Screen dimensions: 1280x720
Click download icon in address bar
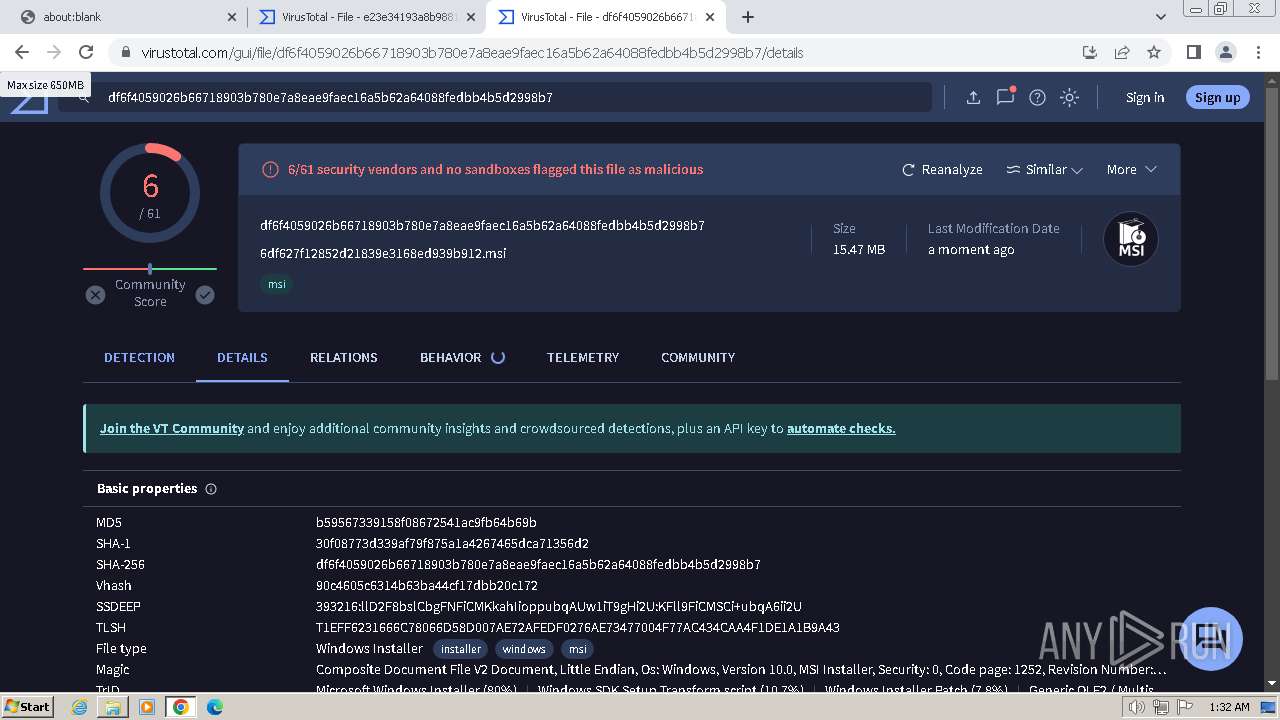[x=1090, y=52]
